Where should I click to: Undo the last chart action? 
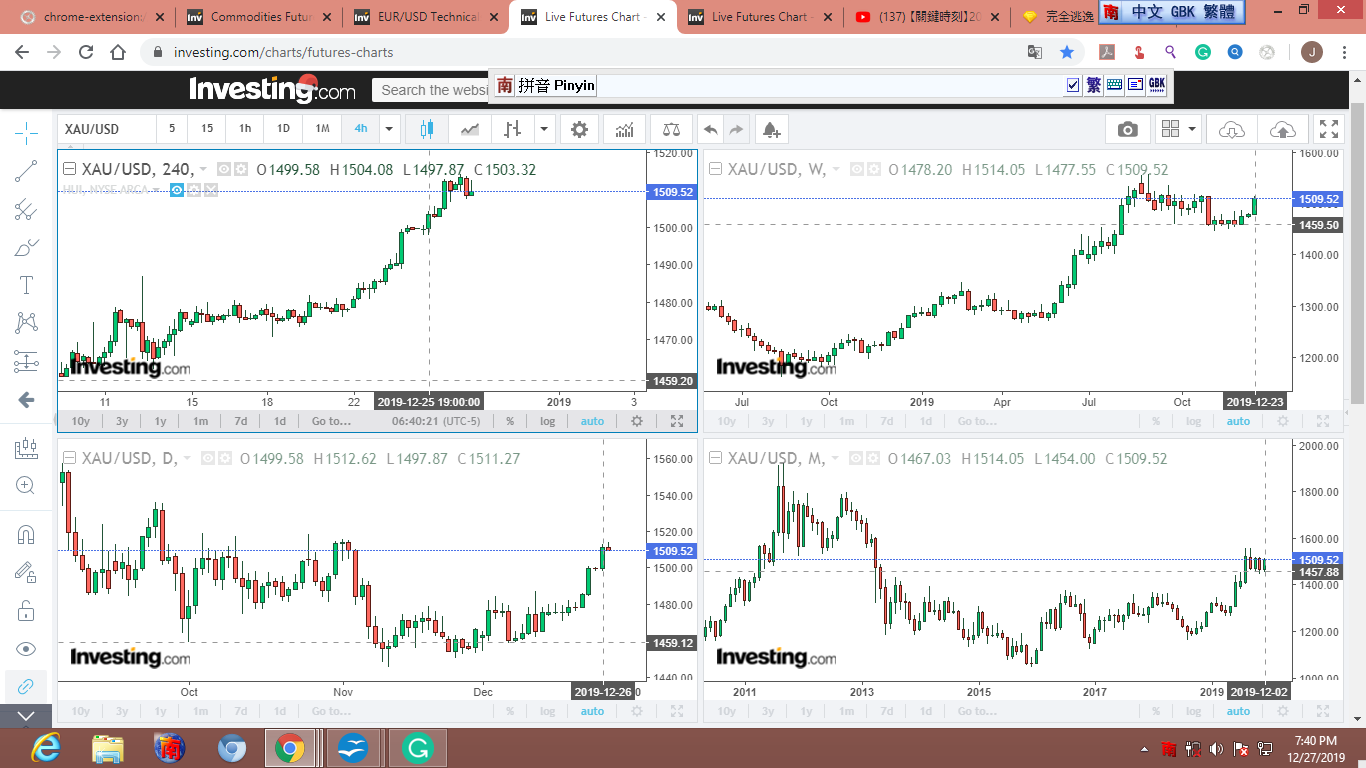click(x=711, y=129)
